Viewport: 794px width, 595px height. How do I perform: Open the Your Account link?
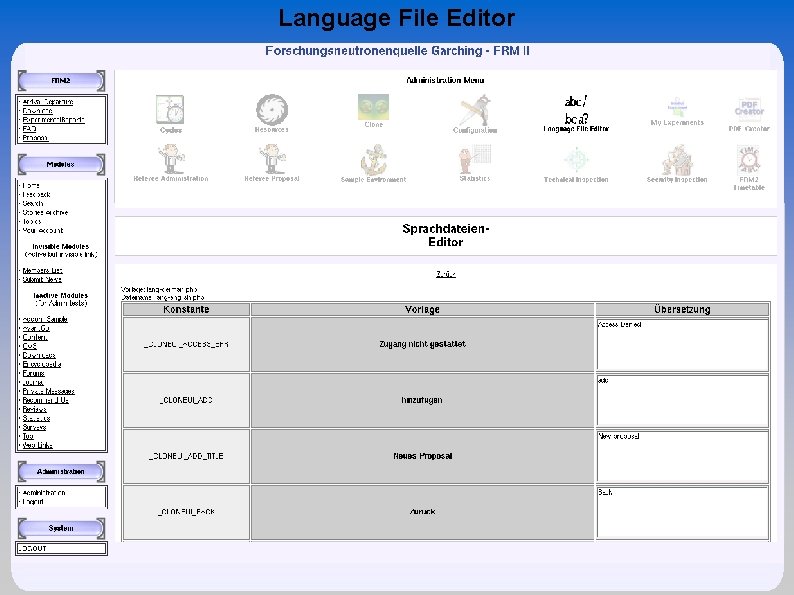pos(43,230)
